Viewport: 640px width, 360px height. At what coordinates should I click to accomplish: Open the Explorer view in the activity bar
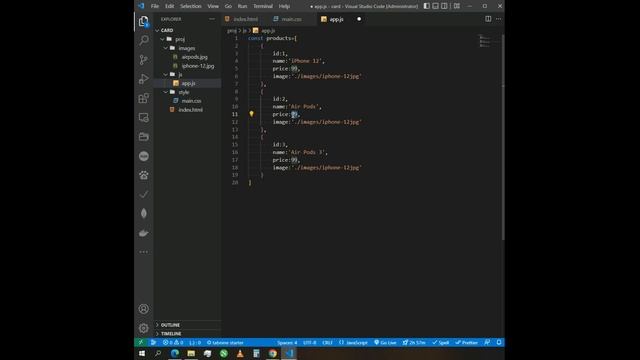[144, 21]
